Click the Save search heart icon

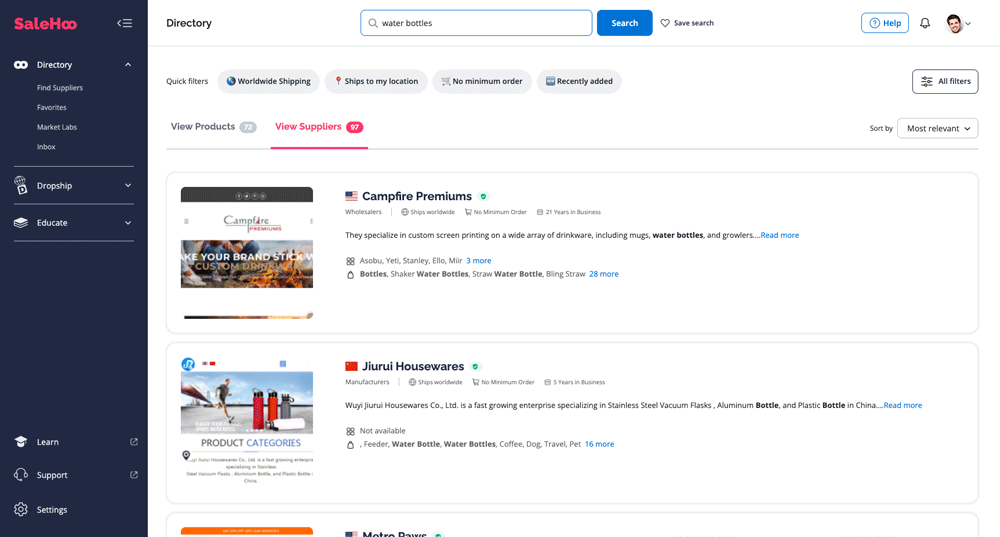(x=665, y=23)
